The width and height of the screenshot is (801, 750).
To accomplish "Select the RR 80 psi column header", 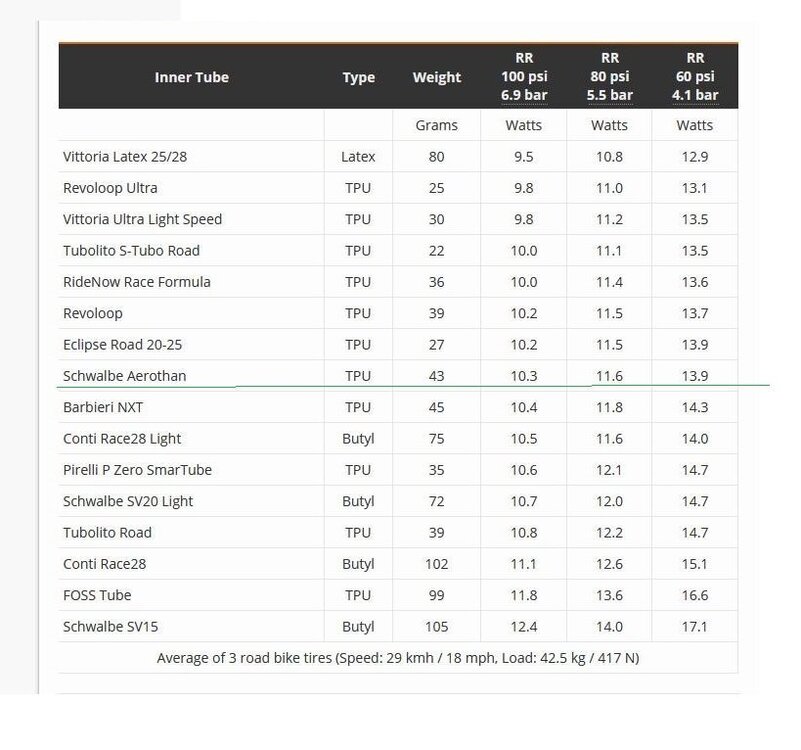I will pos(609,77).
